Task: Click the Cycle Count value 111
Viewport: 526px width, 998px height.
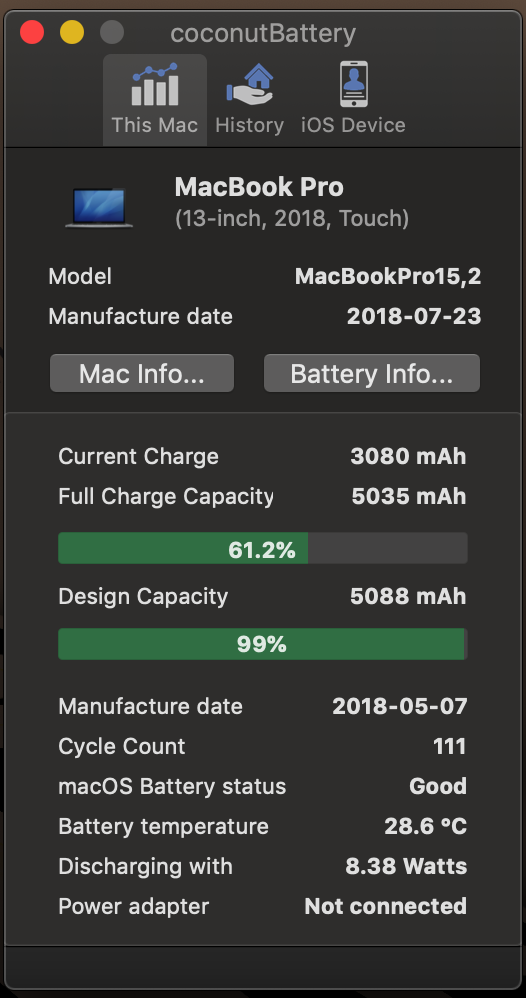Action: 450,746
